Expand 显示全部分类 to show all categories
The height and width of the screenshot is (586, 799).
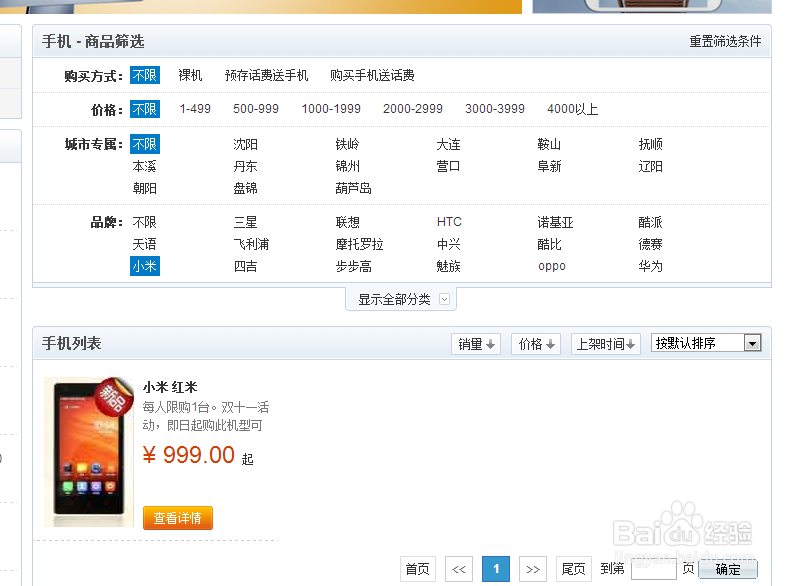tap(401, 299)
